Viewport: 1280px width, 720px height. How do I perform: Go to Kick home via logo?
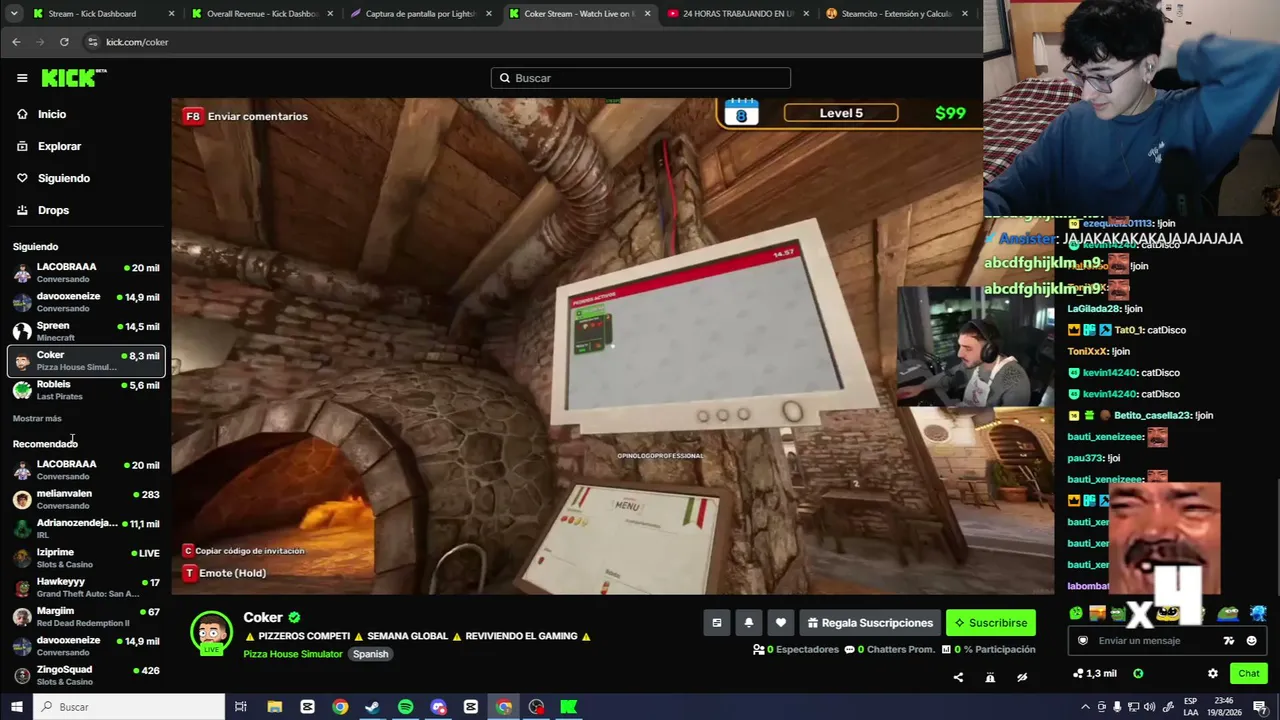(73, 78)
